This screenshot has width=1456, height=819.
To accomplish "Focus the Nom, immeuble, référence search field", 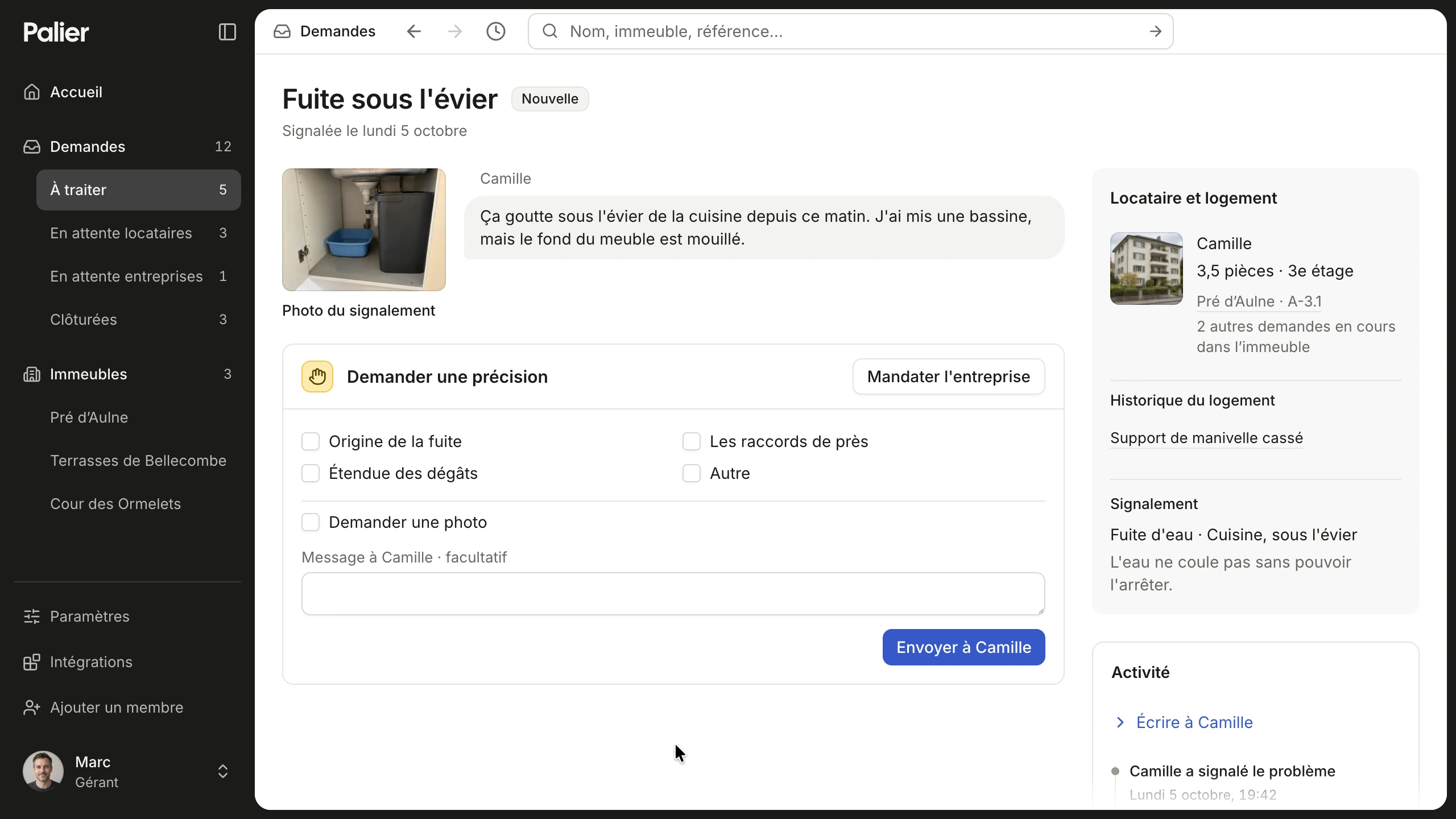I will tap(850, 31).
